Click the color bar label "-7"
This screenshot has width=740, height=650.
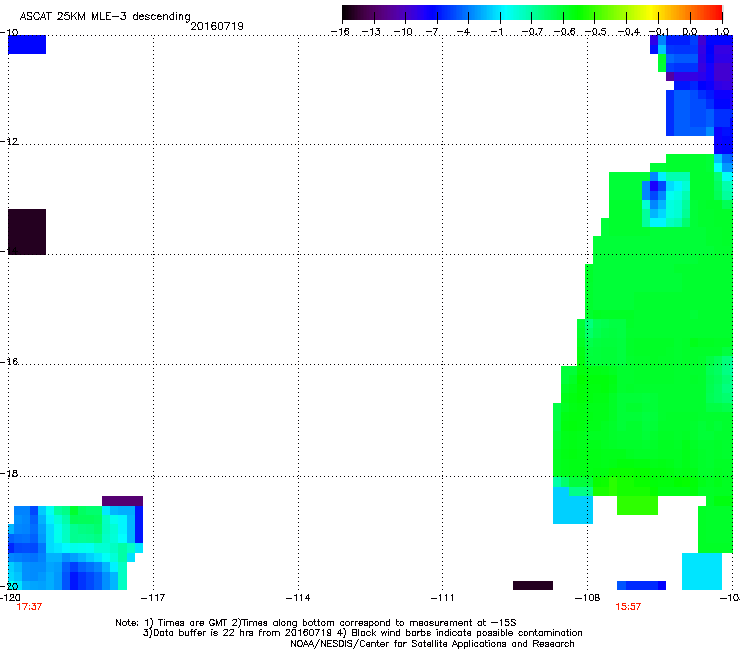433,32
